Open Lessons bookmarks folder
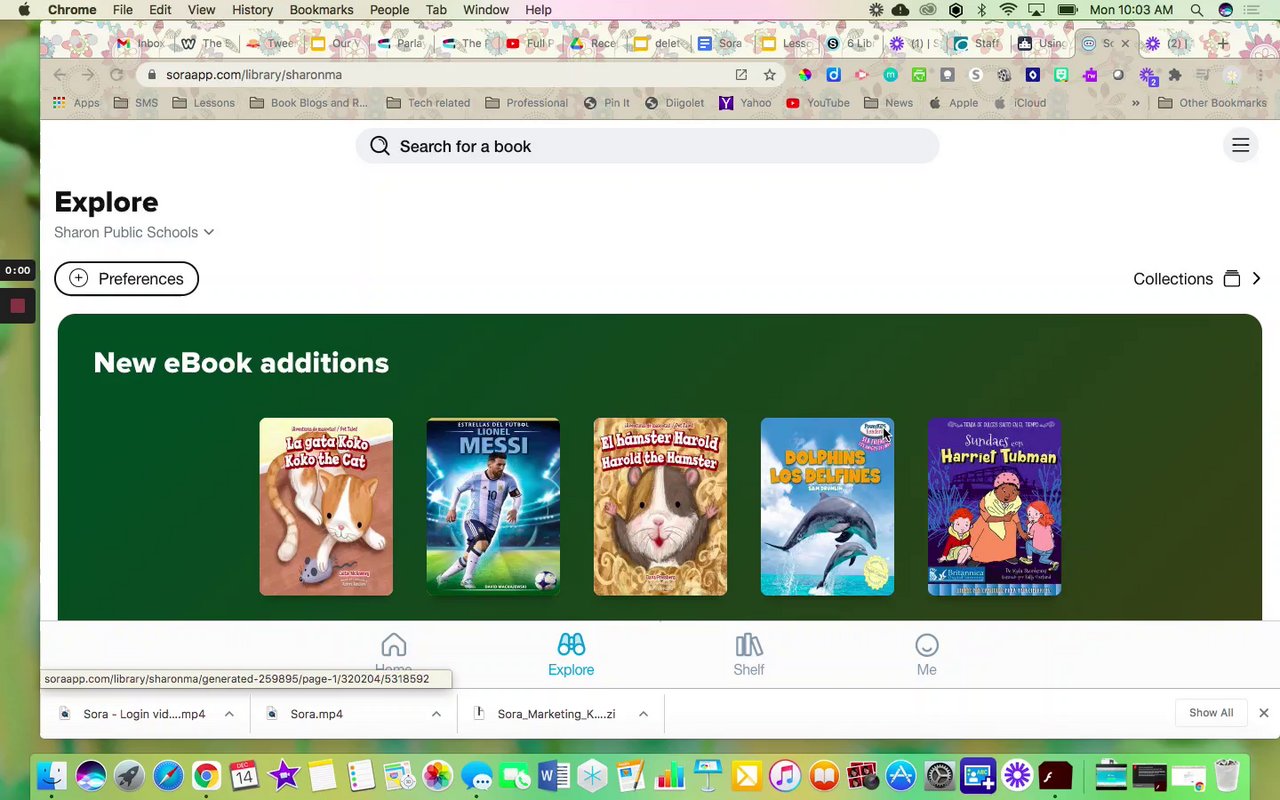Viewport: 1280px width, 800px height. click(203, 103)
